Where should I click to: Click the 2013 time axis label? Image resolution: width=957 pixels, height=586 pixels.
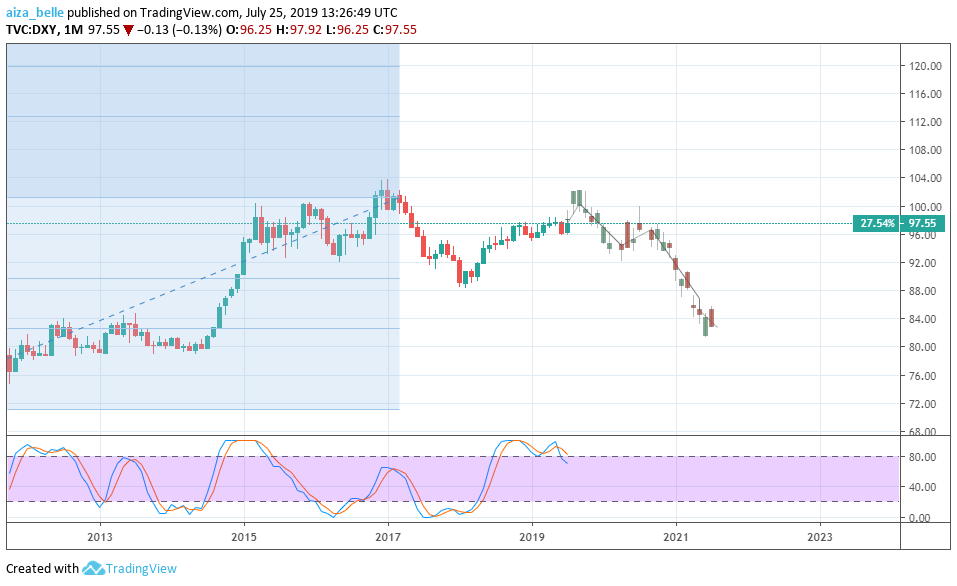(x=100, y=537)
